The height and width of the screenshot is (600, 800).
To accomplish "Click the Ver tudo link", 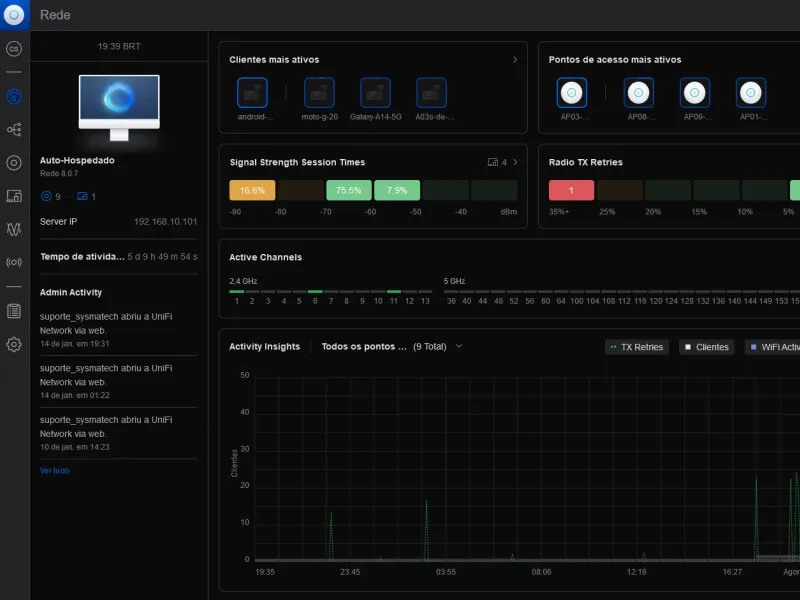I will click(x=54, y=470).
